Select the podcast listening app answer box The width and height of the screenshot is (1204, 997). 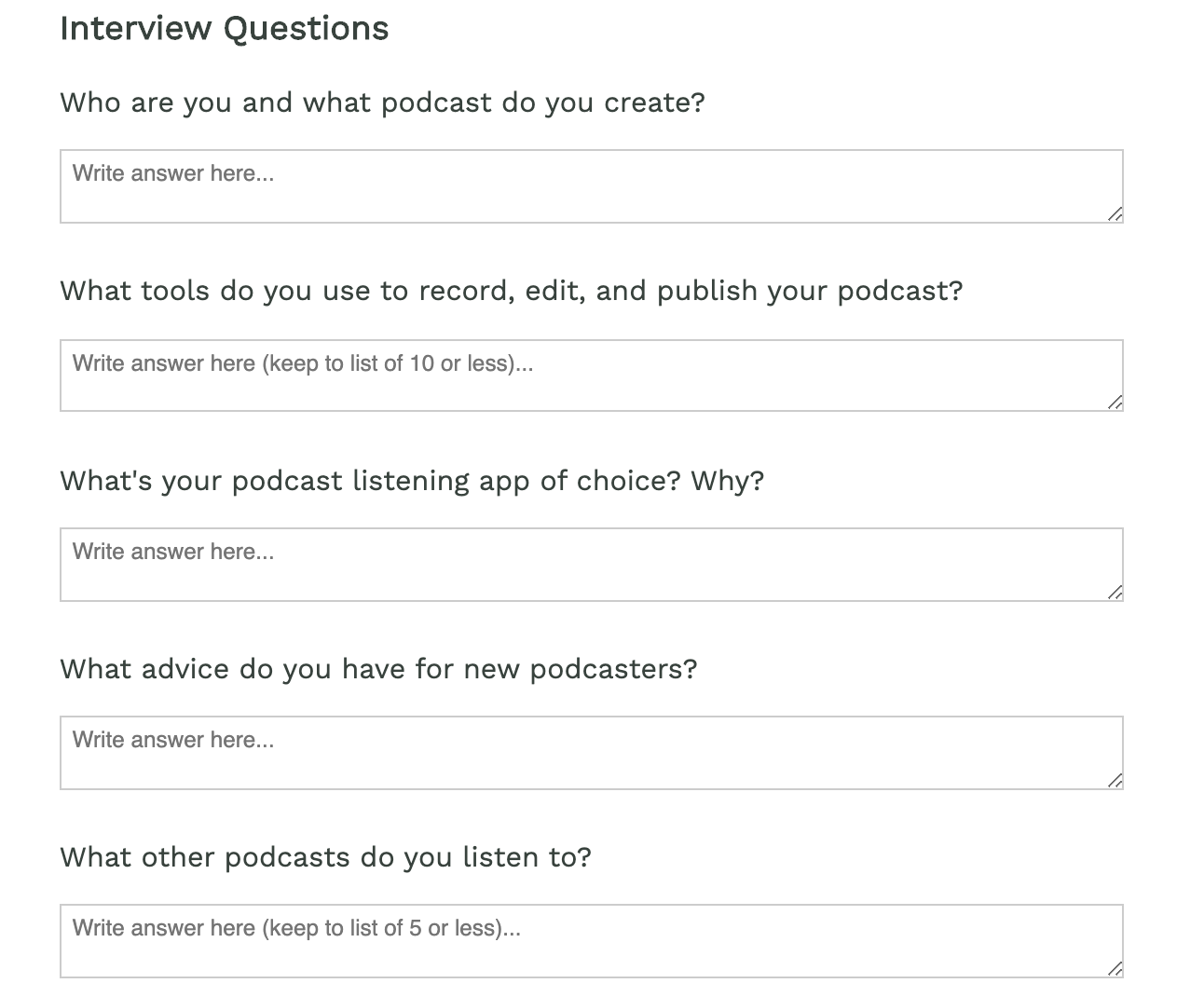591,565
